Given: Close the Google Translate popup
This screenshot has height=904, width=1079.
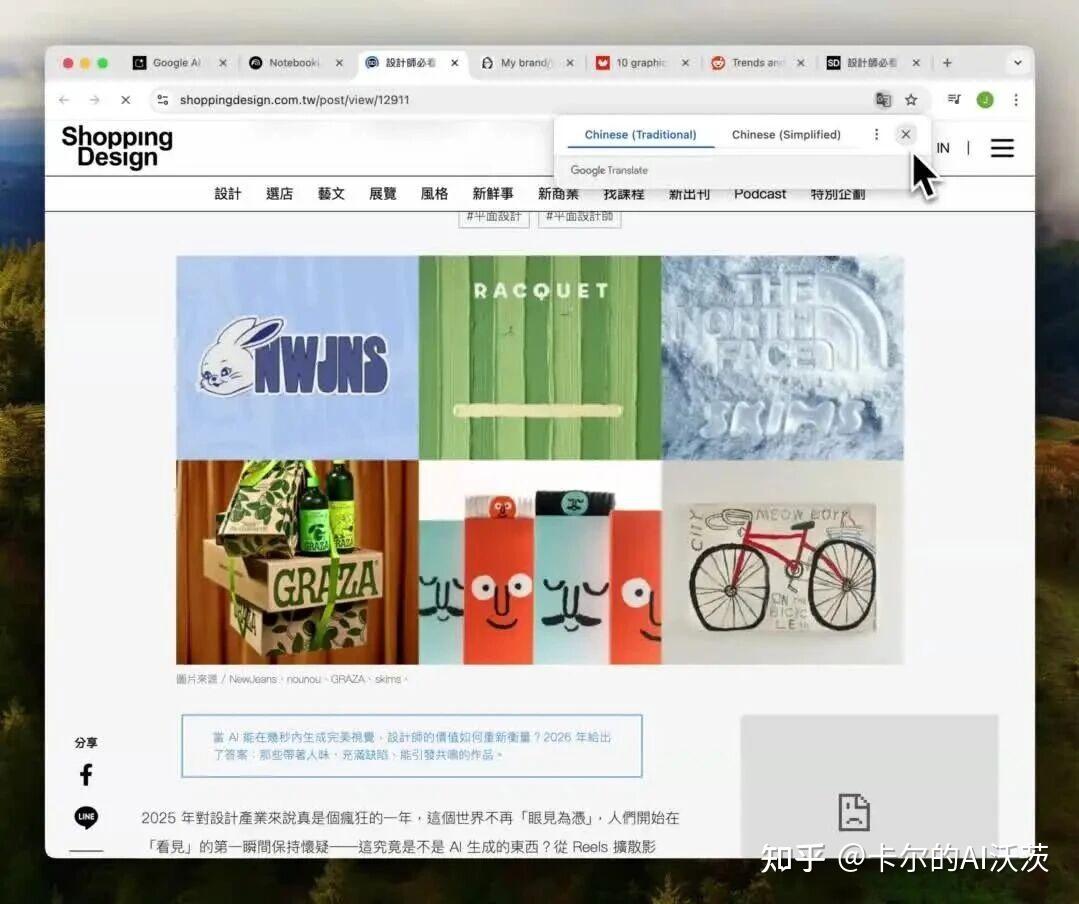Looking at the screenshot, I should [x=905, y=135].
